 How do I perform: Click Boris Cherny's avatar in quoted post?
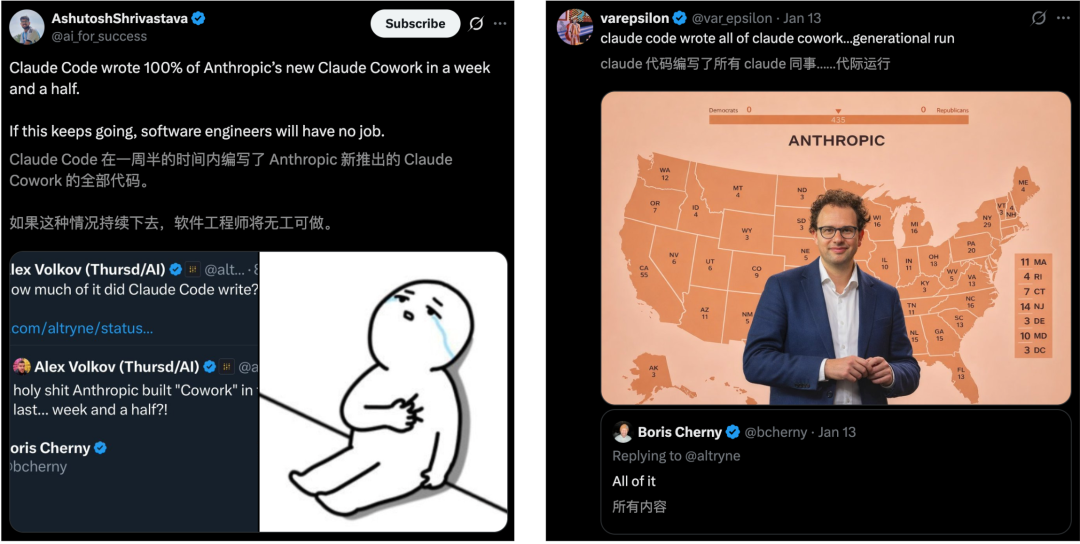(623, 432)
